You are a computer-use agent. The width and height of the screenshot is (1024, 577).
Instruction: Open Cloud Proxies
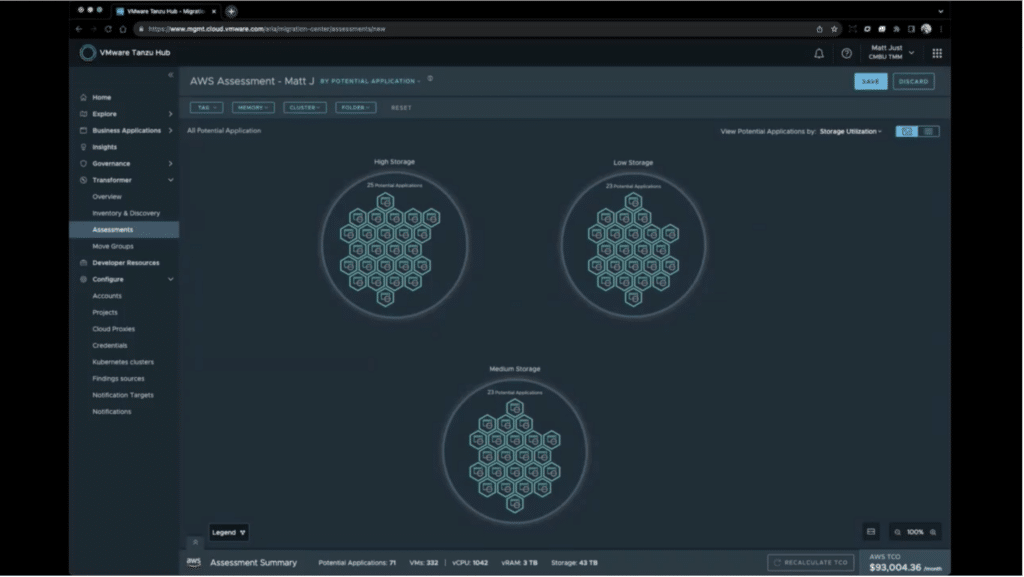click(x=114, y=329)
